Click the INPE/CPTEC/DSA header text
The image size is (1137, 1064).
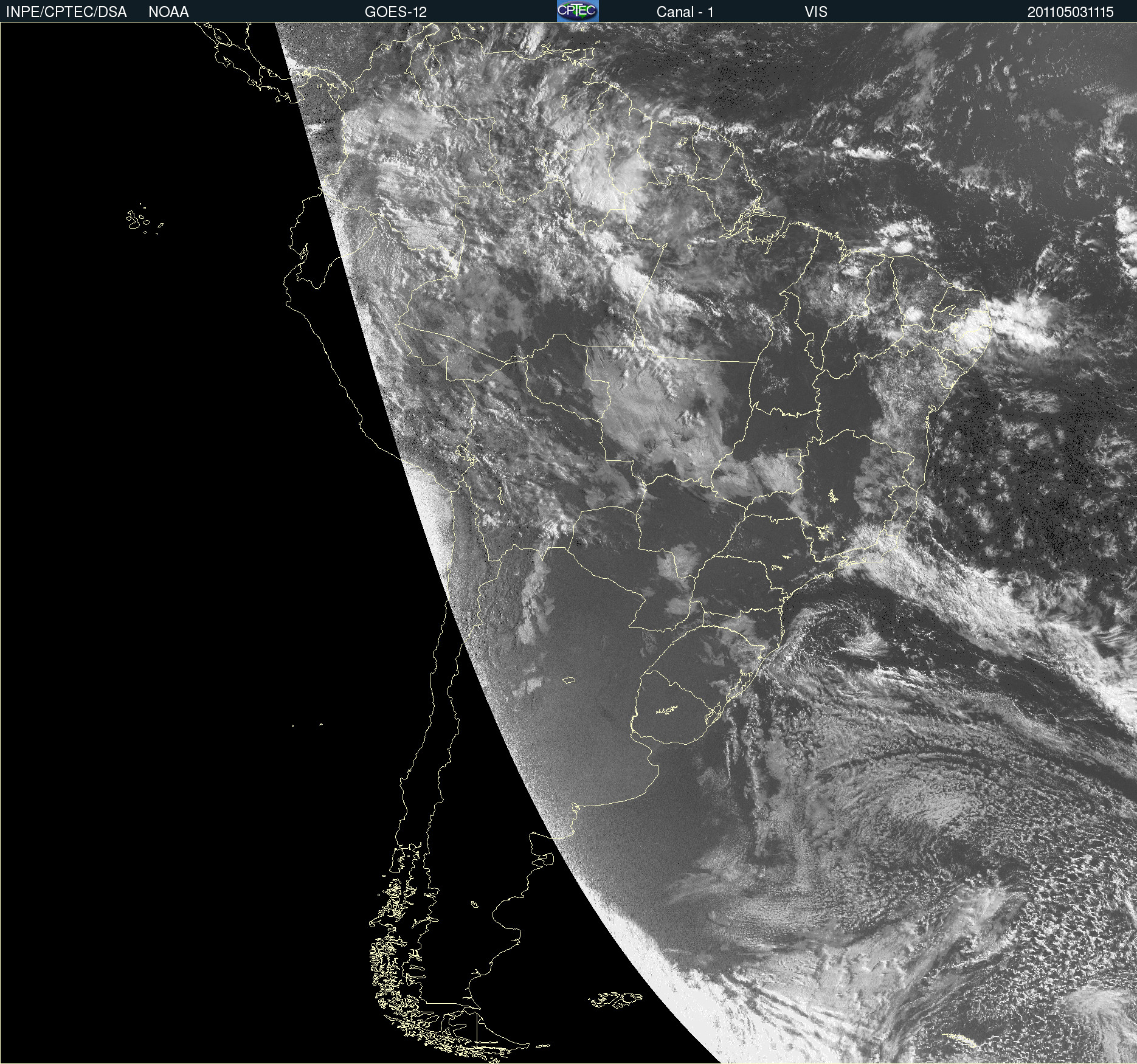tap(66, 12)
